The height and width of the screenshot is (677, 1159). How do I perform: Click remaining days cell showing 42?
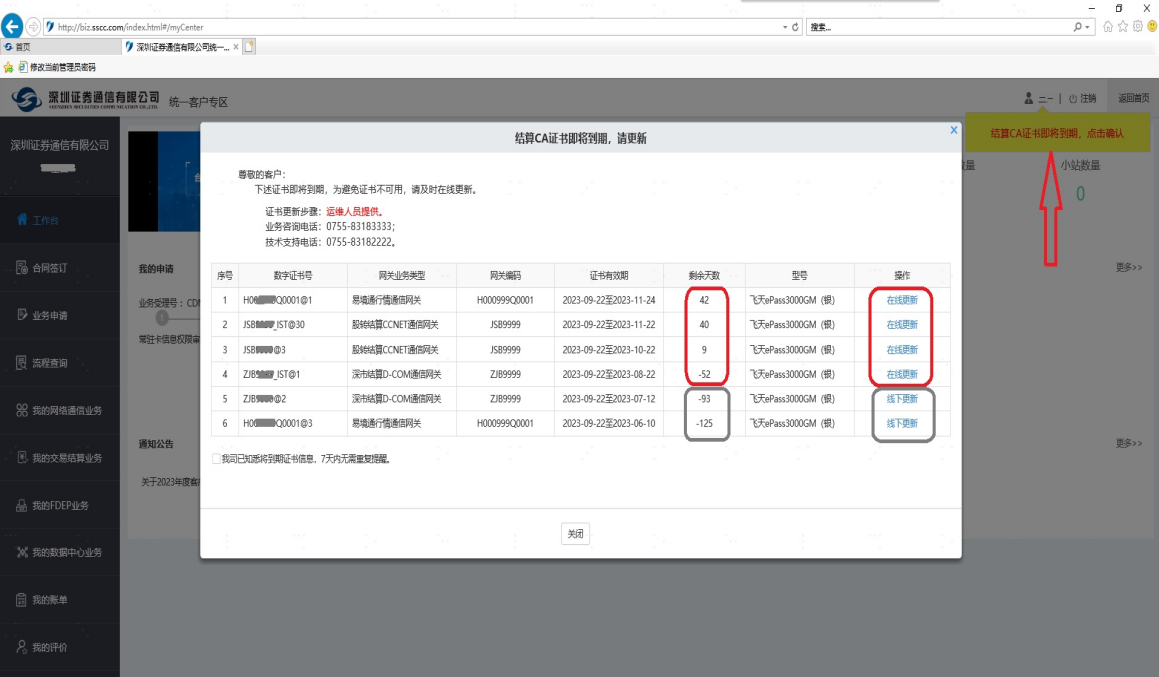coord(704,300)
